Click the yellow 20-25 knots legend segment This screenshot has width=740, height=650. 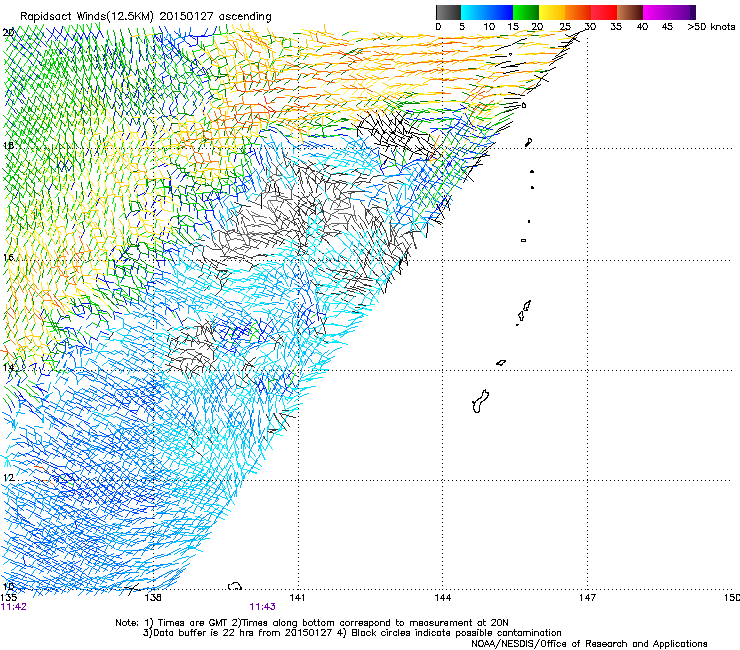[552, 12]
